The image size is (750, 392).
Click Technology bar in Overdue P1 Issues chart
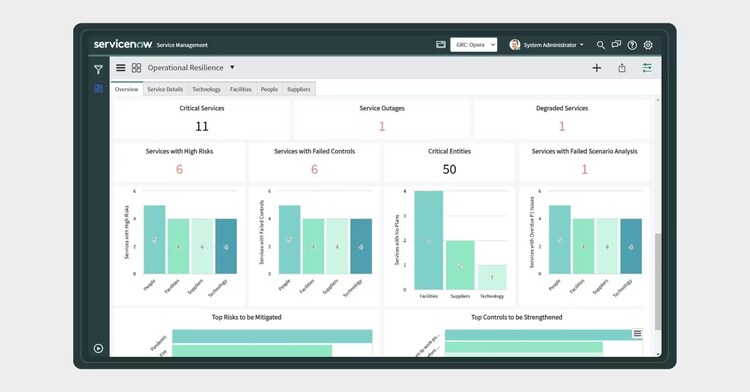click(x=631, y=246)
